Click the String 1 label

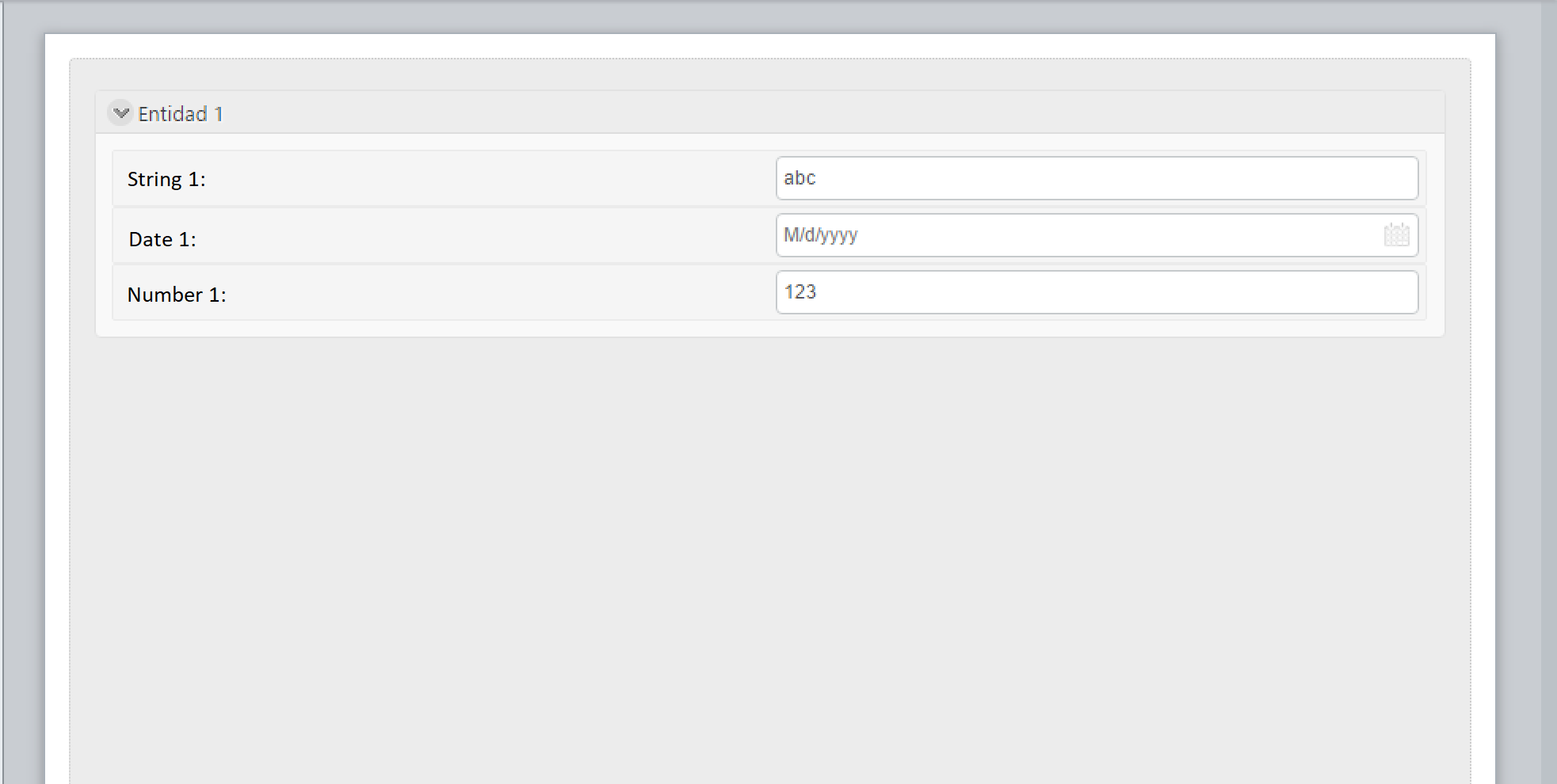(x=166, y=180)
